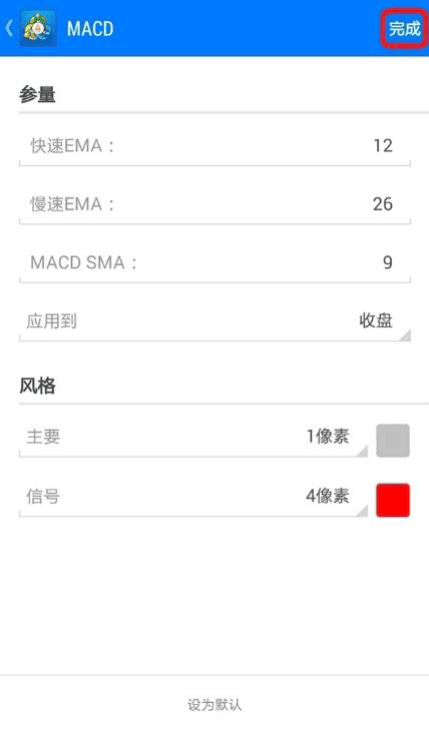The width and height of the screenshot is (429, 732).
Task: Select the 慢速EMA input field
Action: pos(215,205)
